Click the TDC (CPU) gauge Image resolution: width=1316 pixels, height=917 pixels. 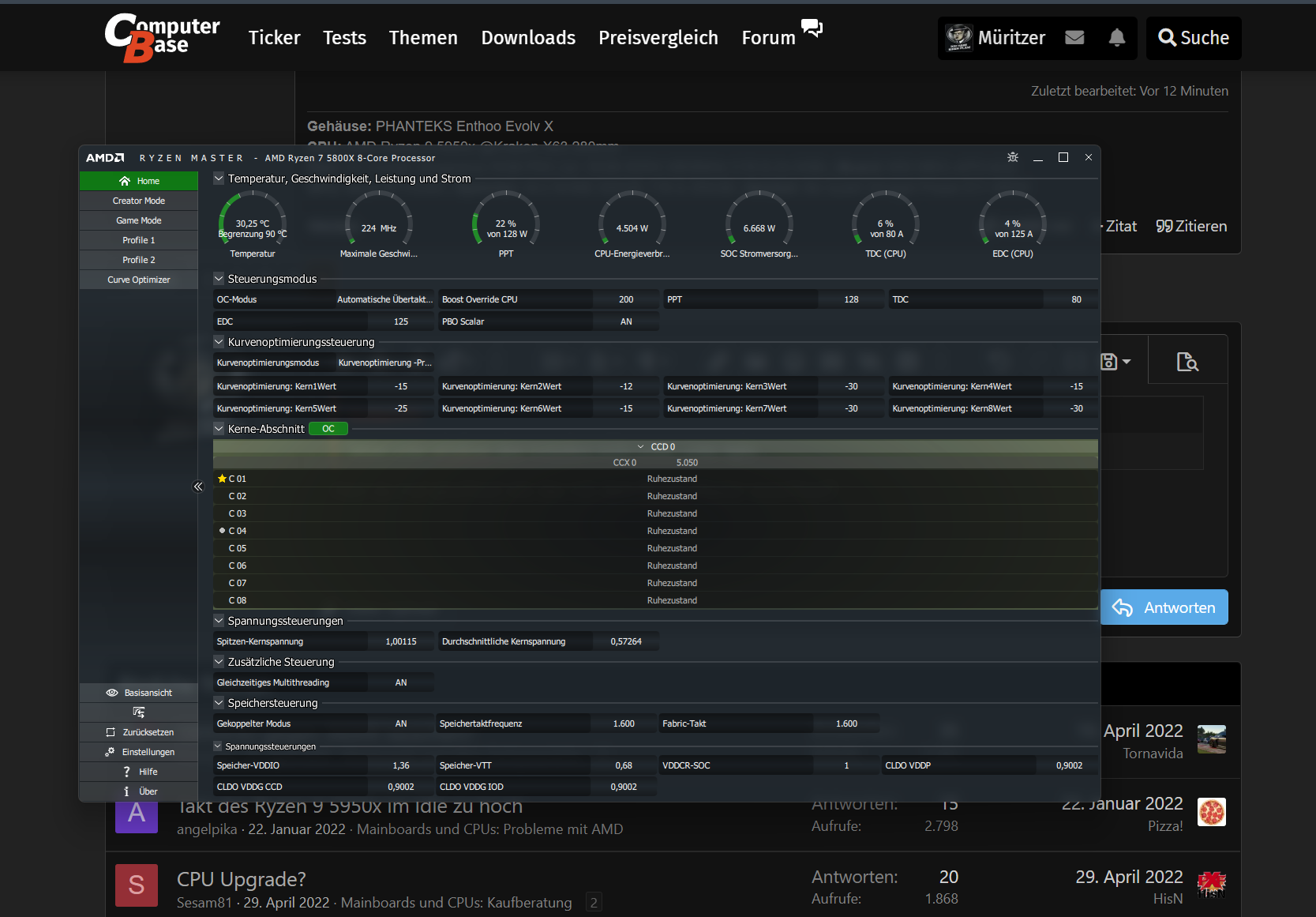[886, 224]
